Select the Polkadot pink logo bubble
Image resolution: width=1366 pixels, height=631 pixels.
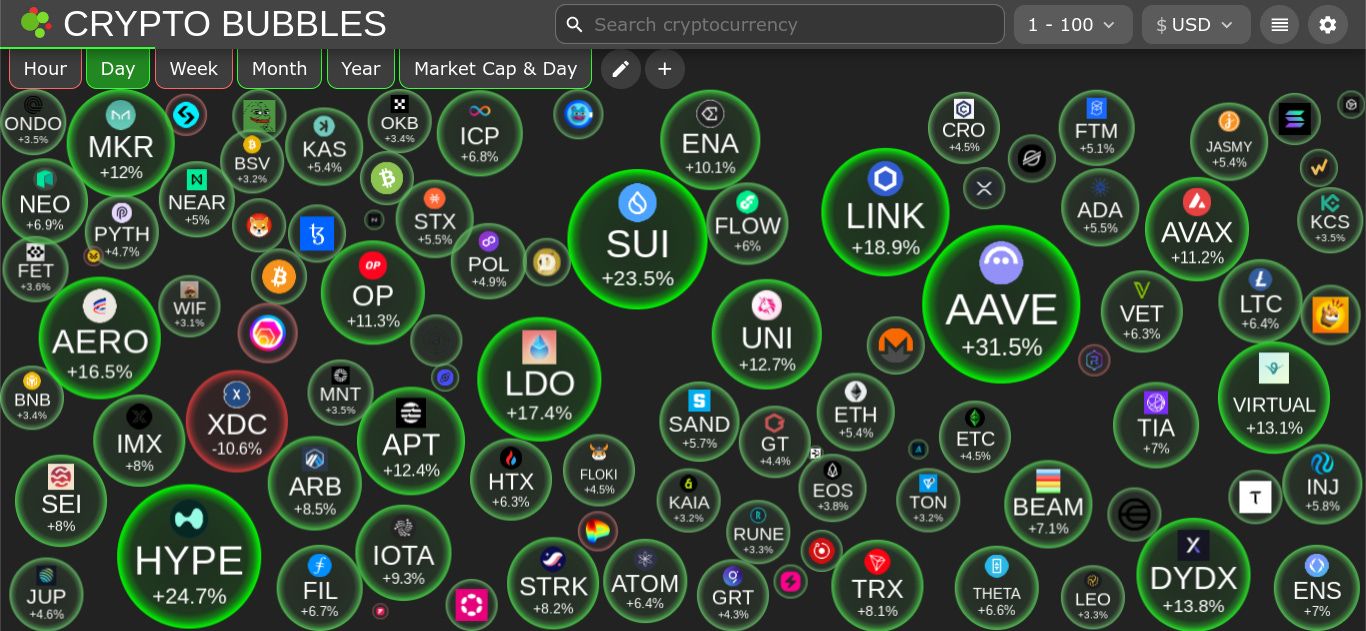coord(471,604)
